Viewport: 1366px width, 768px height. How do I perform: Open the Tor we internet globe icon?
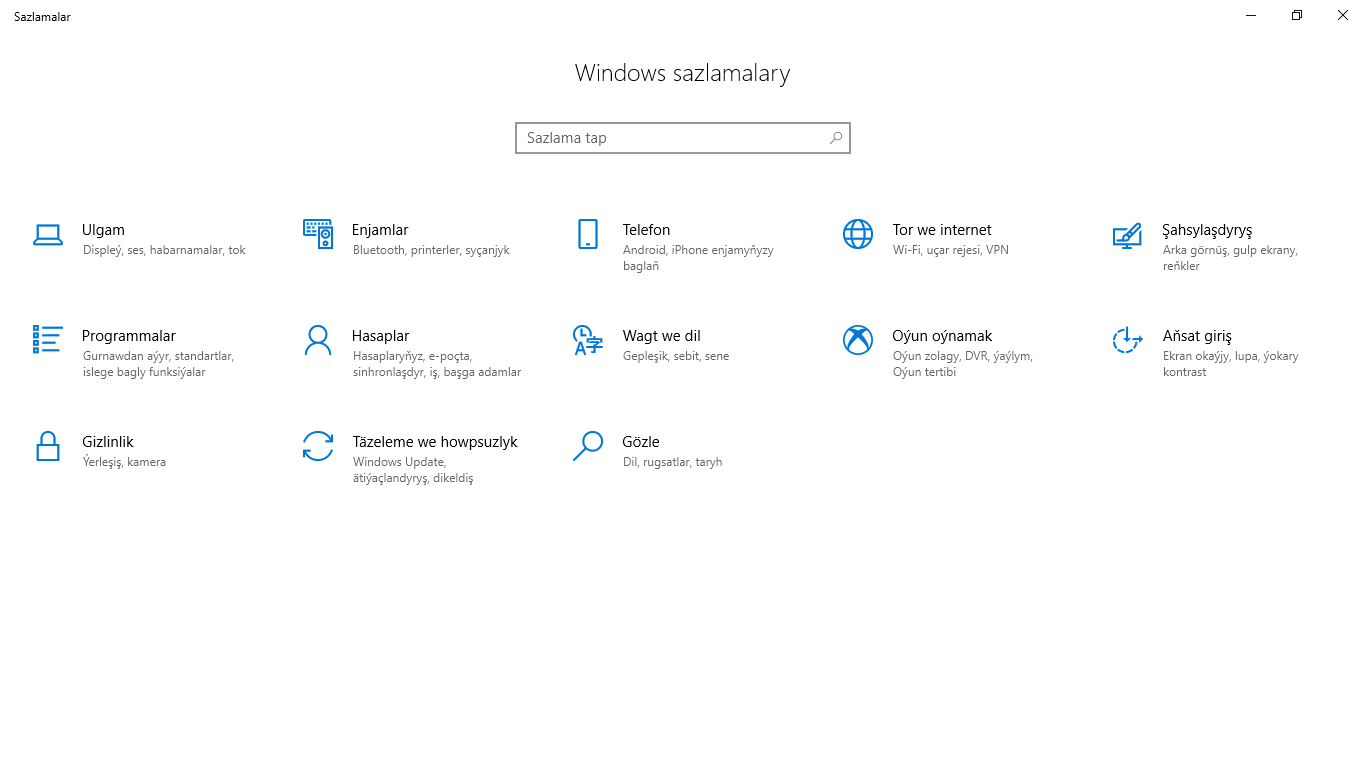pyautogui.click(x=858, y=234)
